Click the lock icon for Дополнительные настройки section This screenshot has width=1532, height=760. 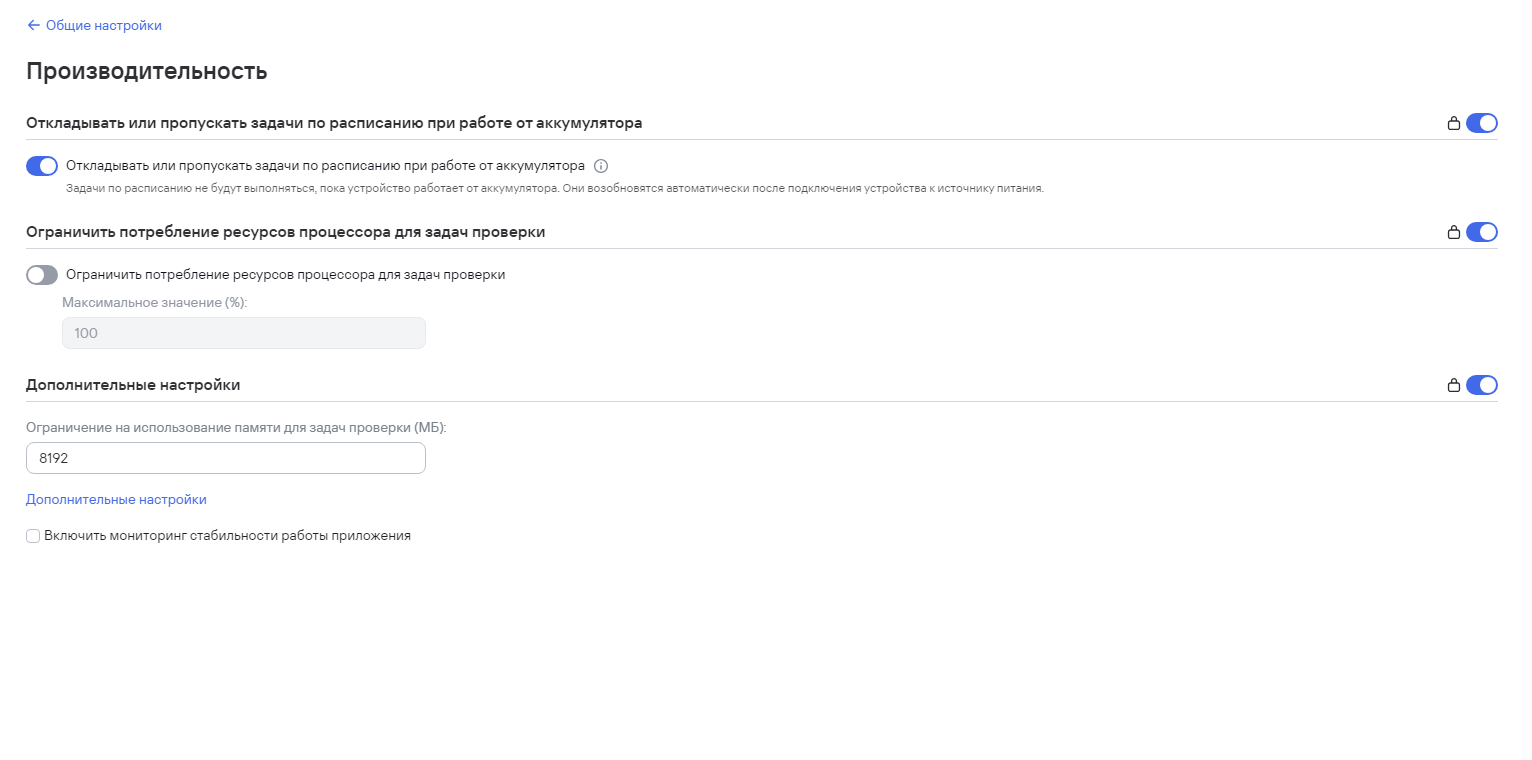click(x=1454, y=386)
